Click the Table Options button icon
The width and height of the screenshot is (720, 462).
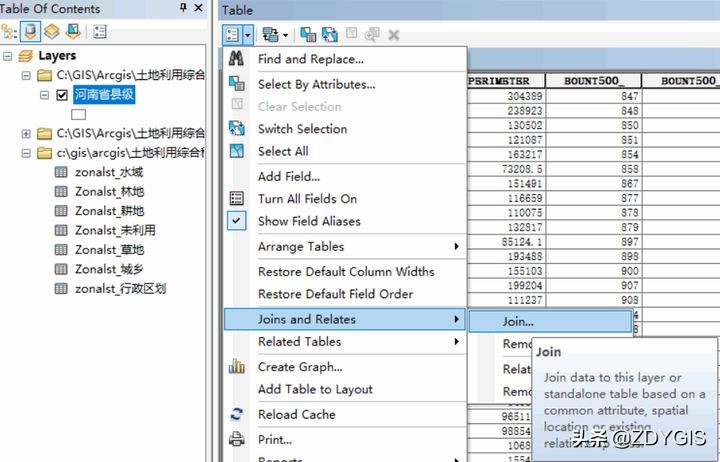(233, 34)
